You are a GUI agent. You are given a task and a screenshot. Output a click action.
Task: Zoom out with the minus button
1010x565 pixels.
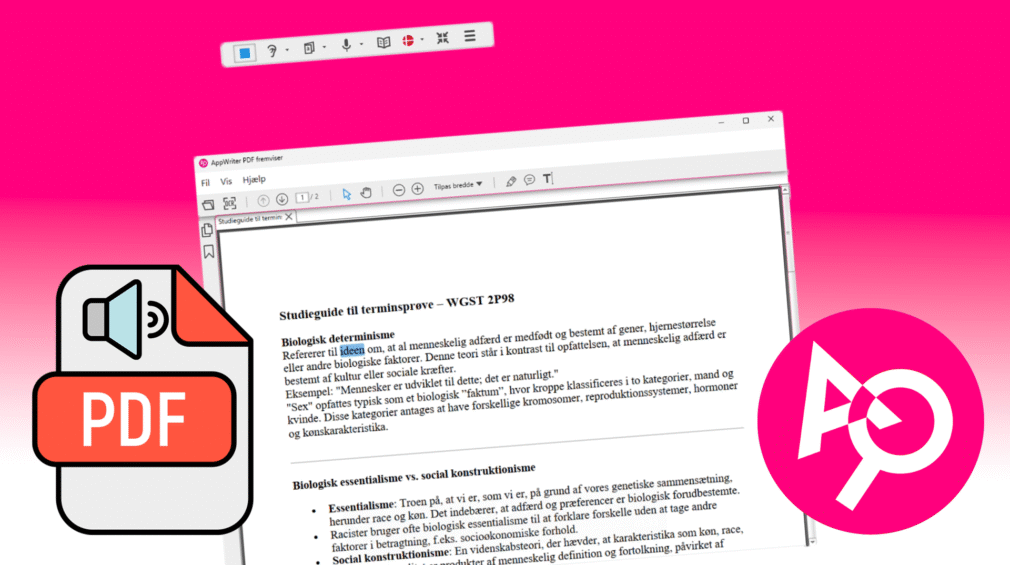[398, 190]
